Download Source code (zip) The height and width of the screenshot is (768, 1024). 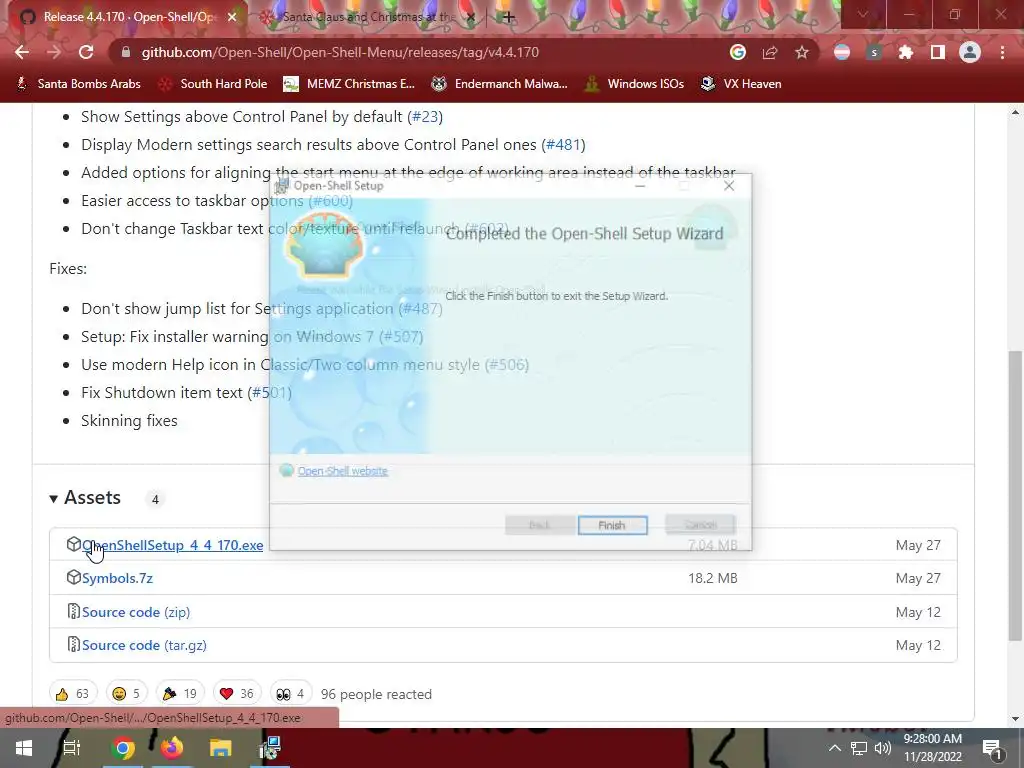pos(136,613)
